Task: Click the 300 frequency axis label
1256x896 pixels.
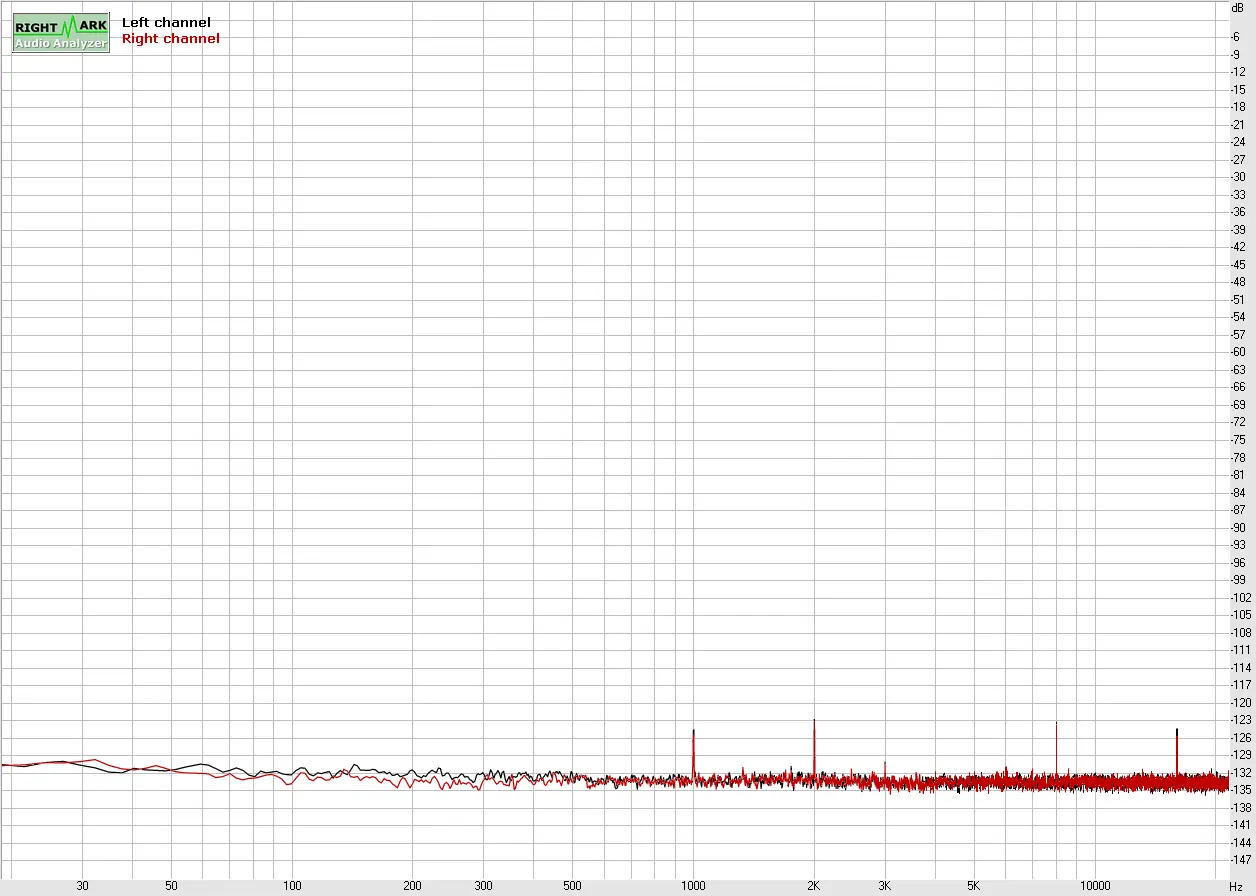Action: [483, 886]
